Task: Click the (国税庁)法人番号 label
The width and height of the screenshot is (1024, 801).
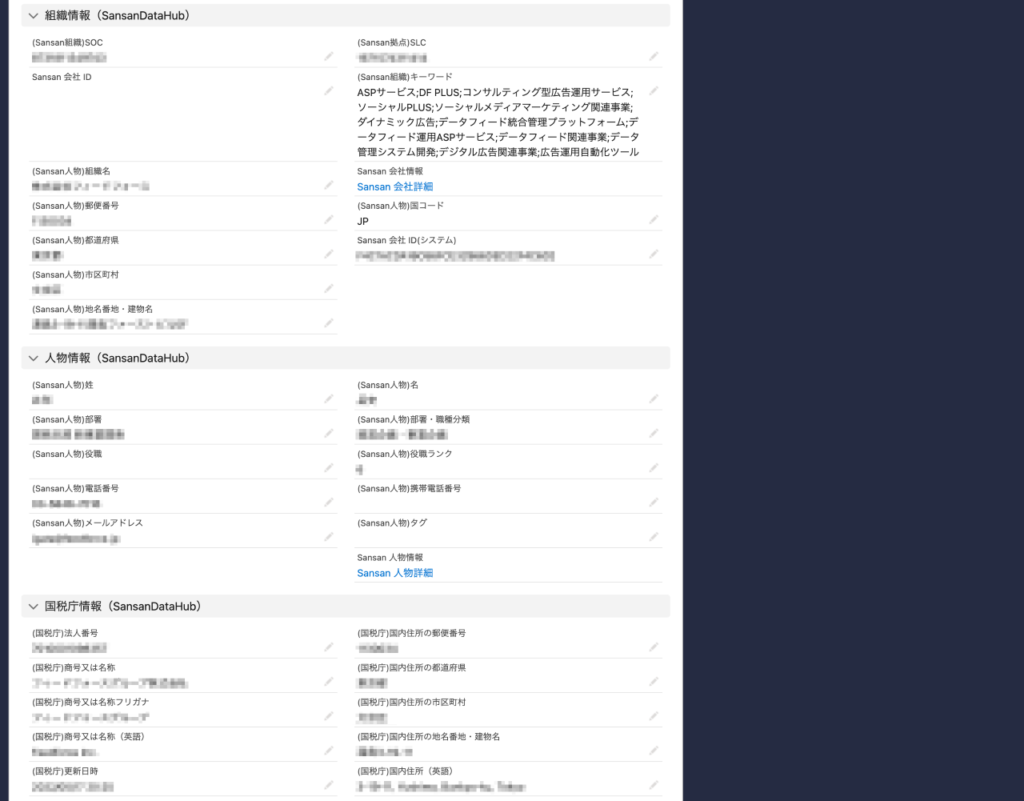Action: [x=65, y=633]
